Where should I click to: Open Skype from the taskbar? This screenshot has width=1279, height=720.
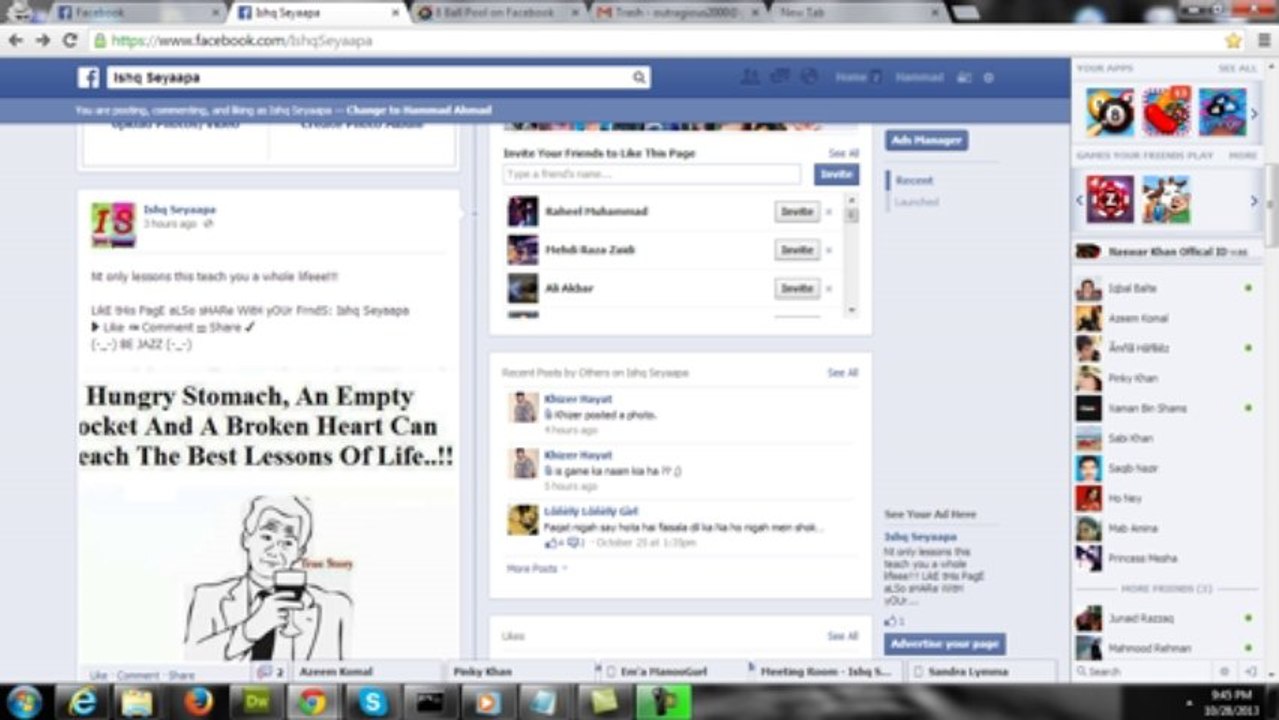click(372, 702)
